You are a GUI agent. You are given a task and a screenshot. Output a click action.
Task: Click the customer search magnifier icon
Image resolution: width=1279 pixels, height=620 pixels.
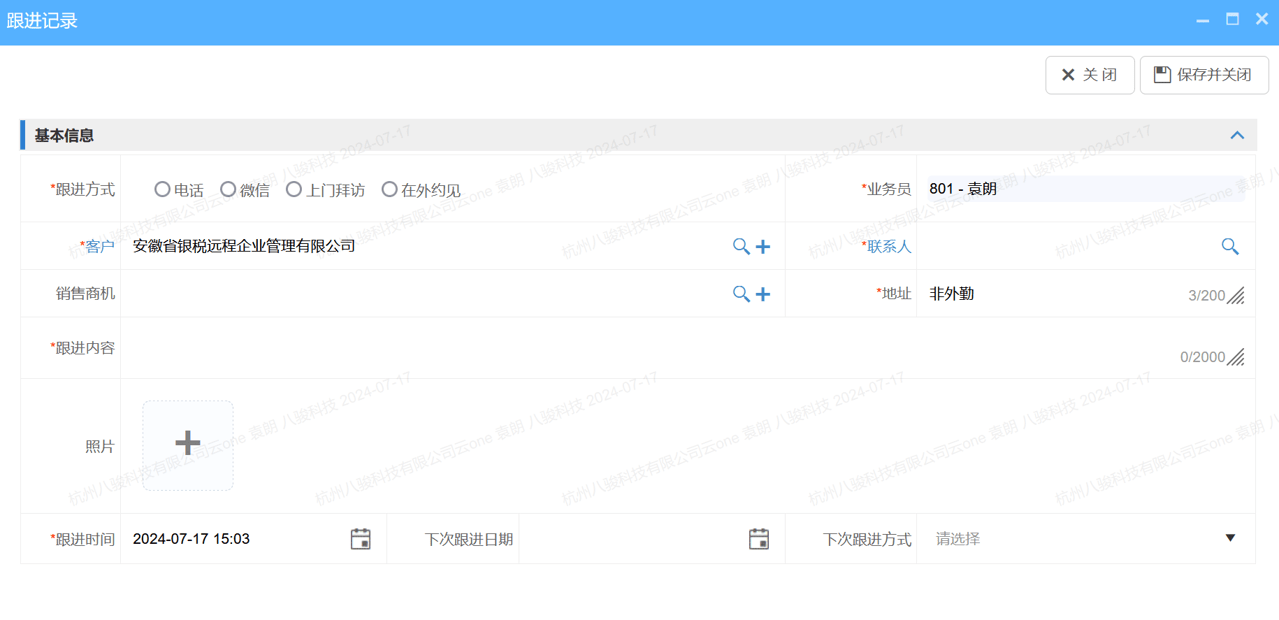[x=741, y=246]
